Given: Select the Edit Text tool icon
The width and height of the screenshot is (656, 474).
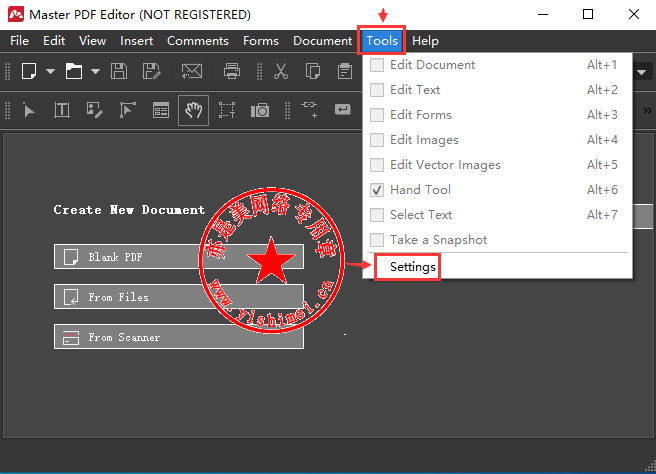Looking at the screenshot, I should pos(62,110).
